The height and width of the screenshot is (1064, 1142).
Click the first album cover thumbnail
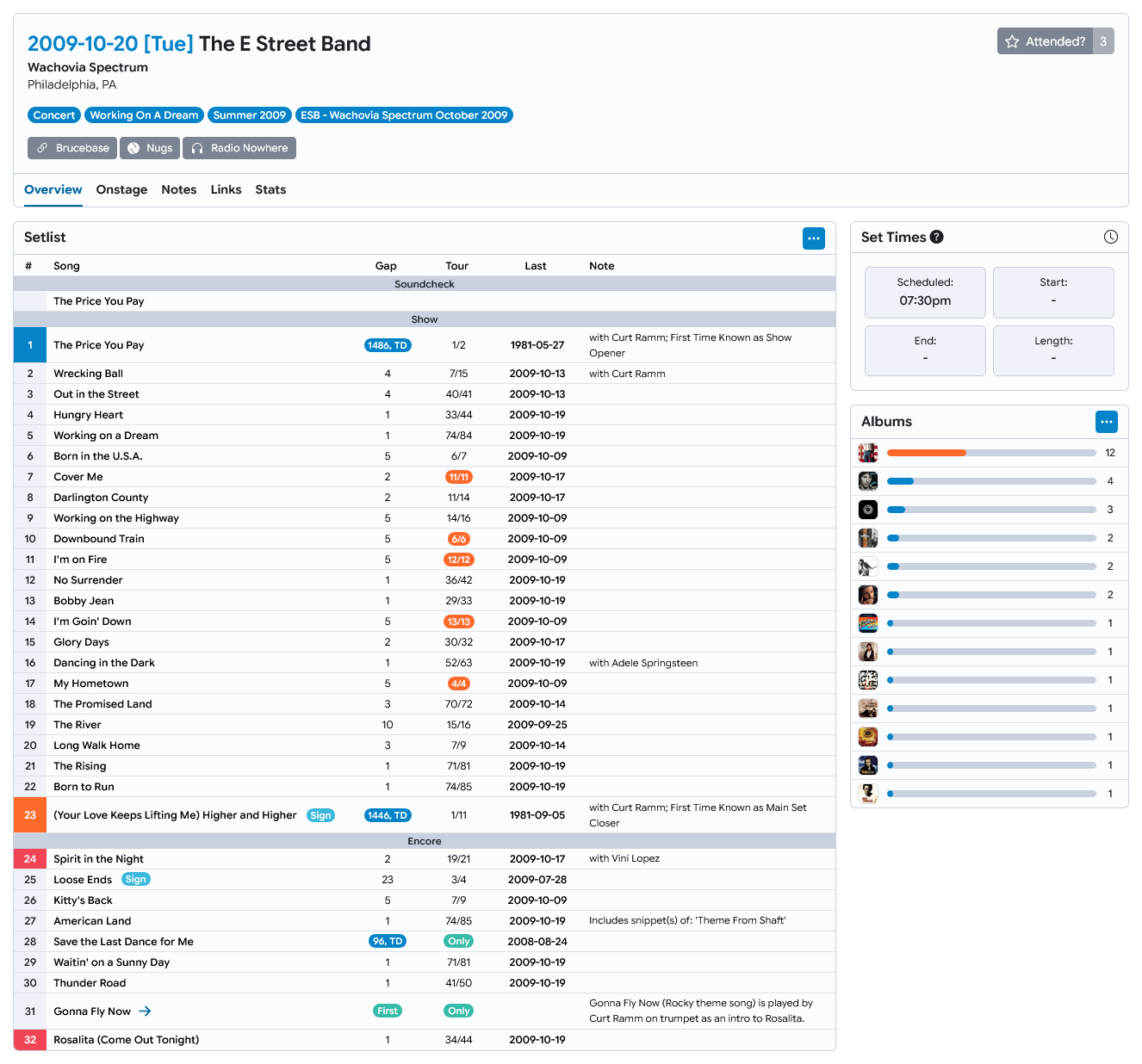coord(868,453)
